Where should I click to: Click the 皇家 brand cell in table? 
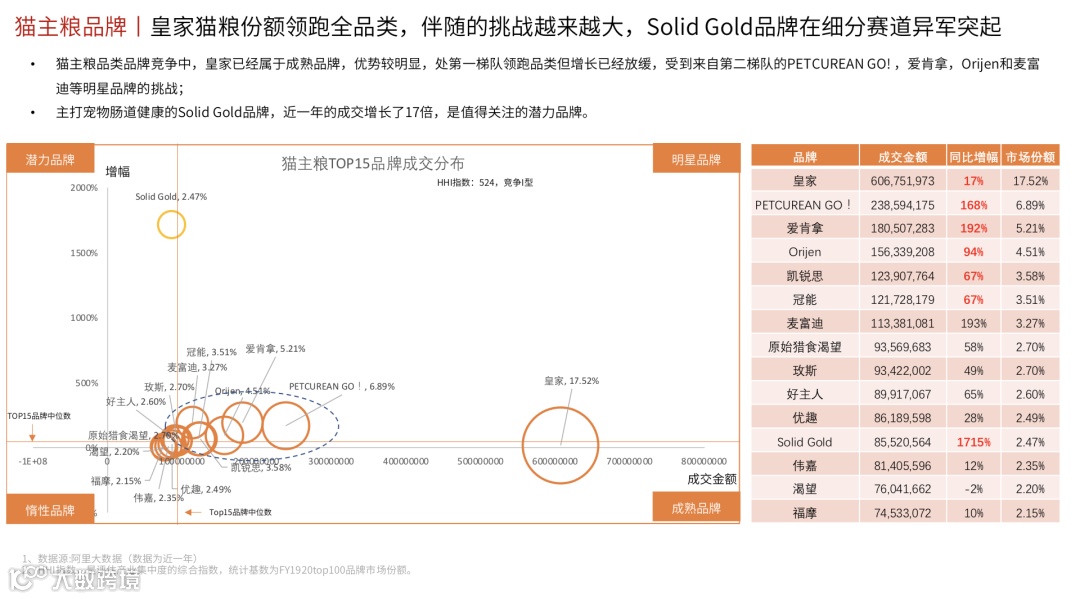pyautogui.click(x=804, y=181)
